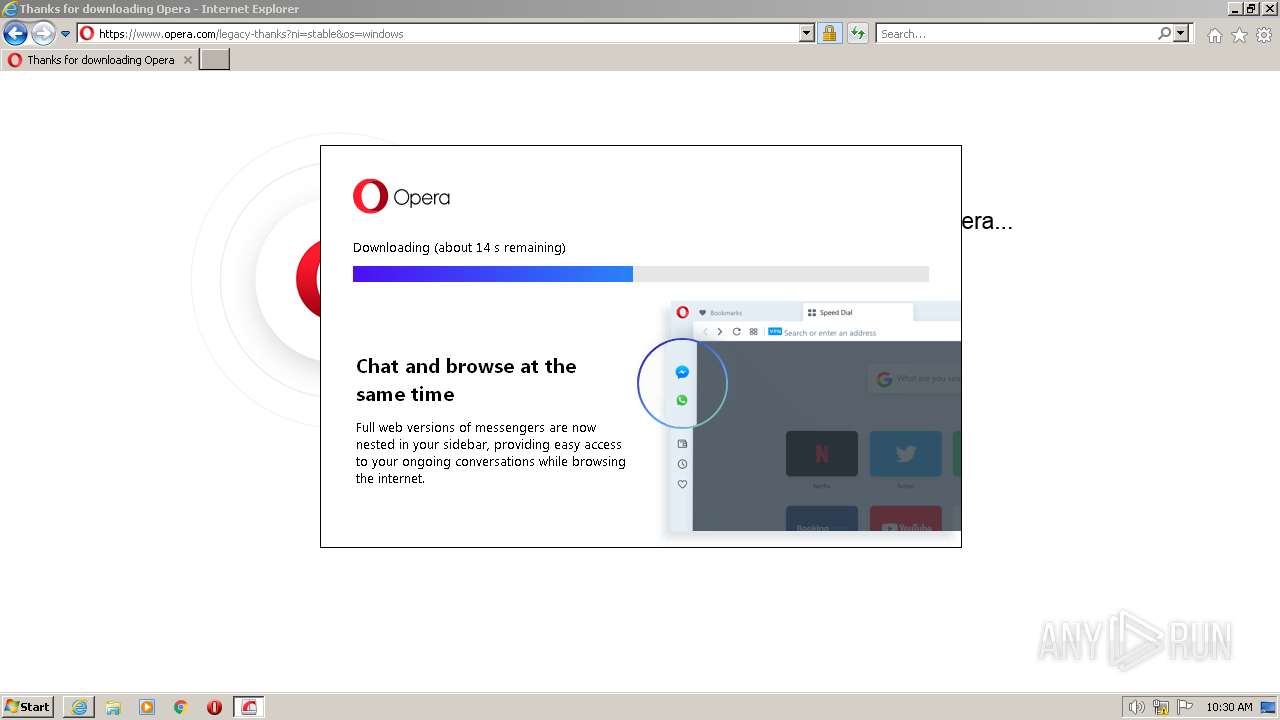Click the YouTube speed dial tile
1280x720 pixels.
point(906,518)
